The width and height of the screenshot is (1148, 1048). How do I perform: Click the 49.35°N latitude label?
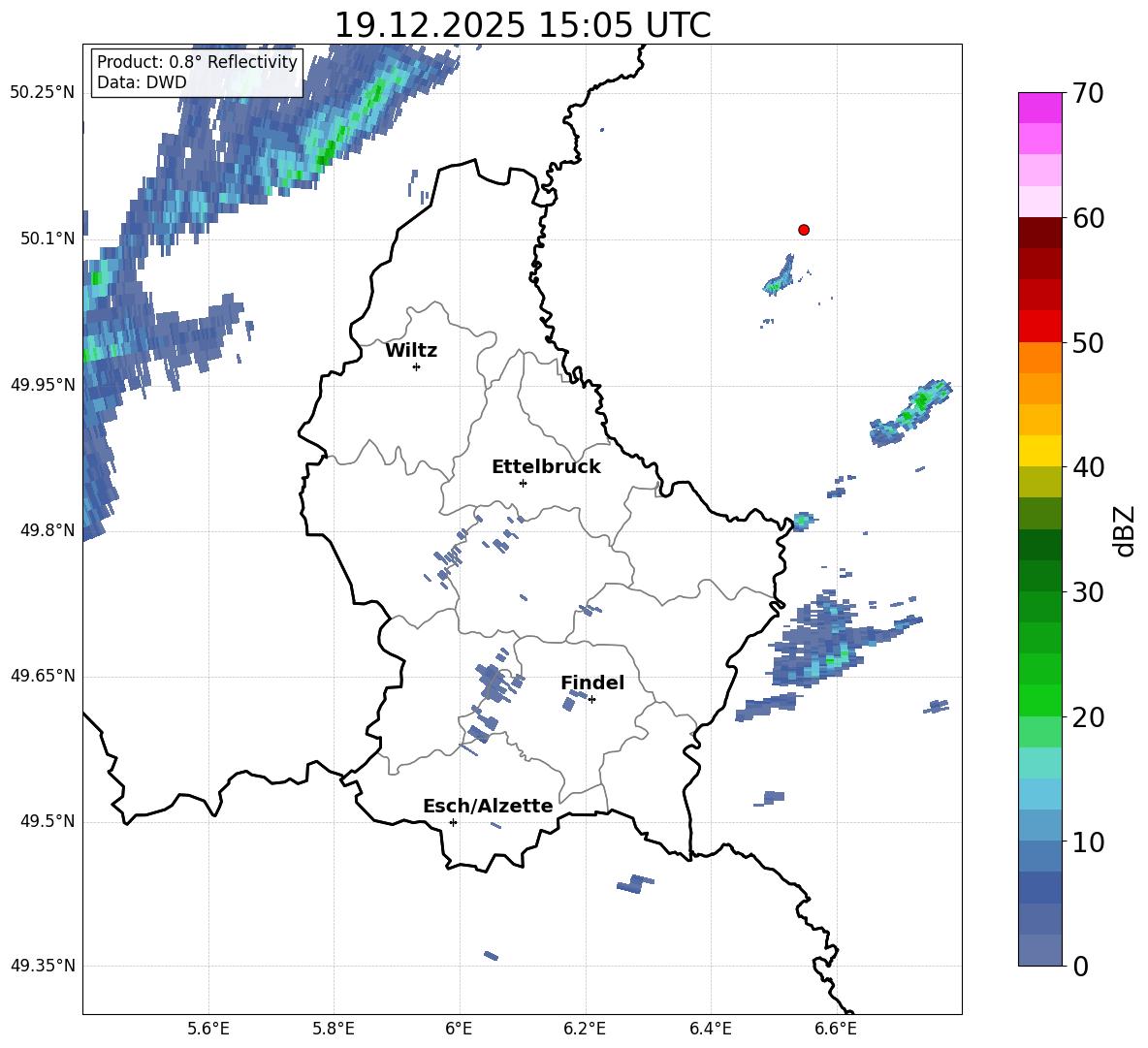coord(44,966)
